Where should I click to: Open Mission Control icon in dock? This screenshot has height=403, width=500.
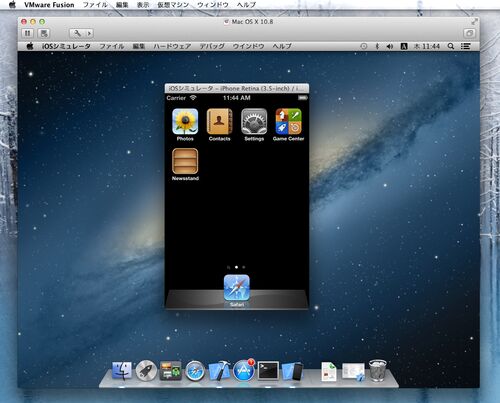tap(170, 371)
